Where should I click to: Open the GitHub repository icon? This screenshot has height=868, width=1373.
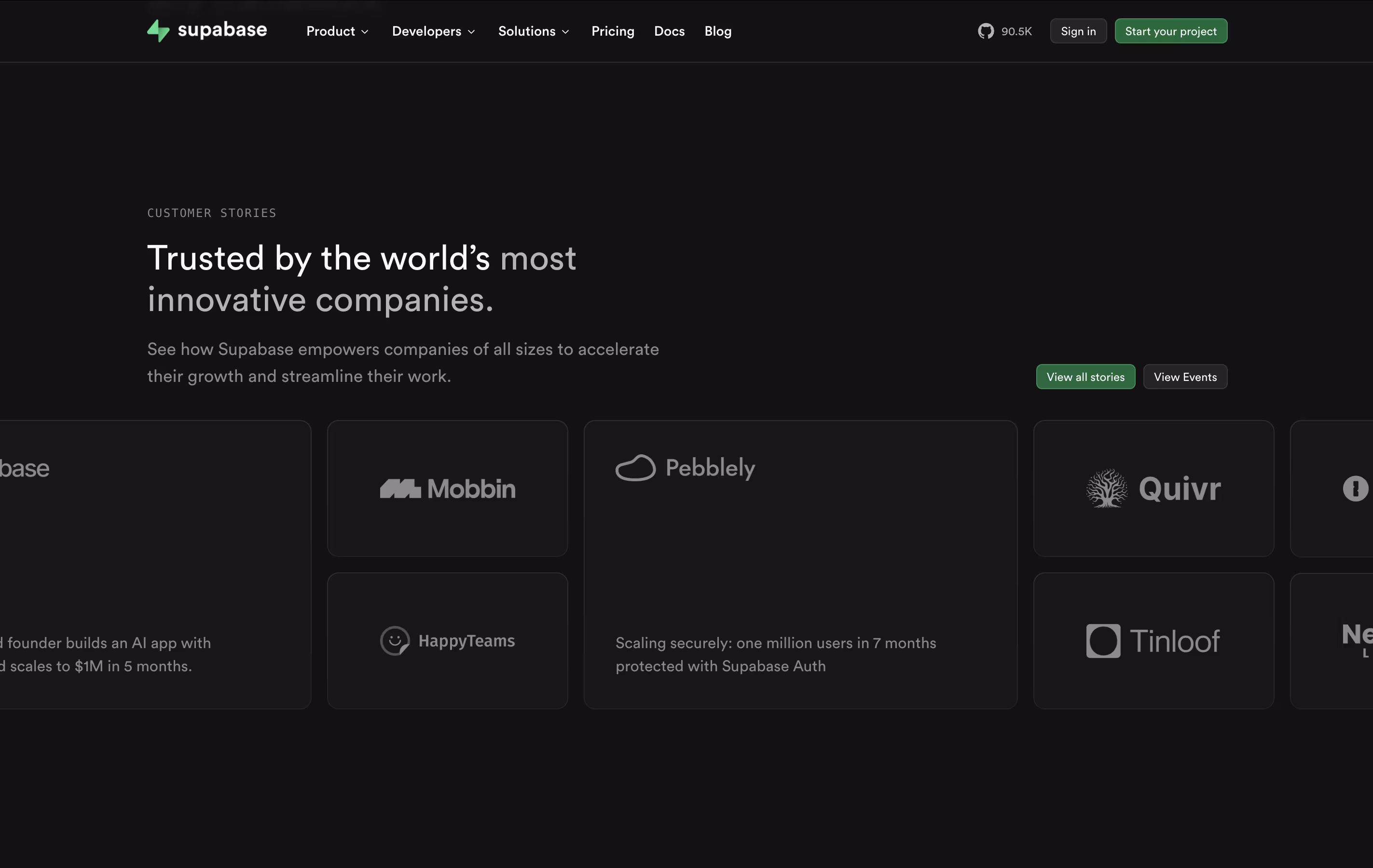tap(985, 31)
